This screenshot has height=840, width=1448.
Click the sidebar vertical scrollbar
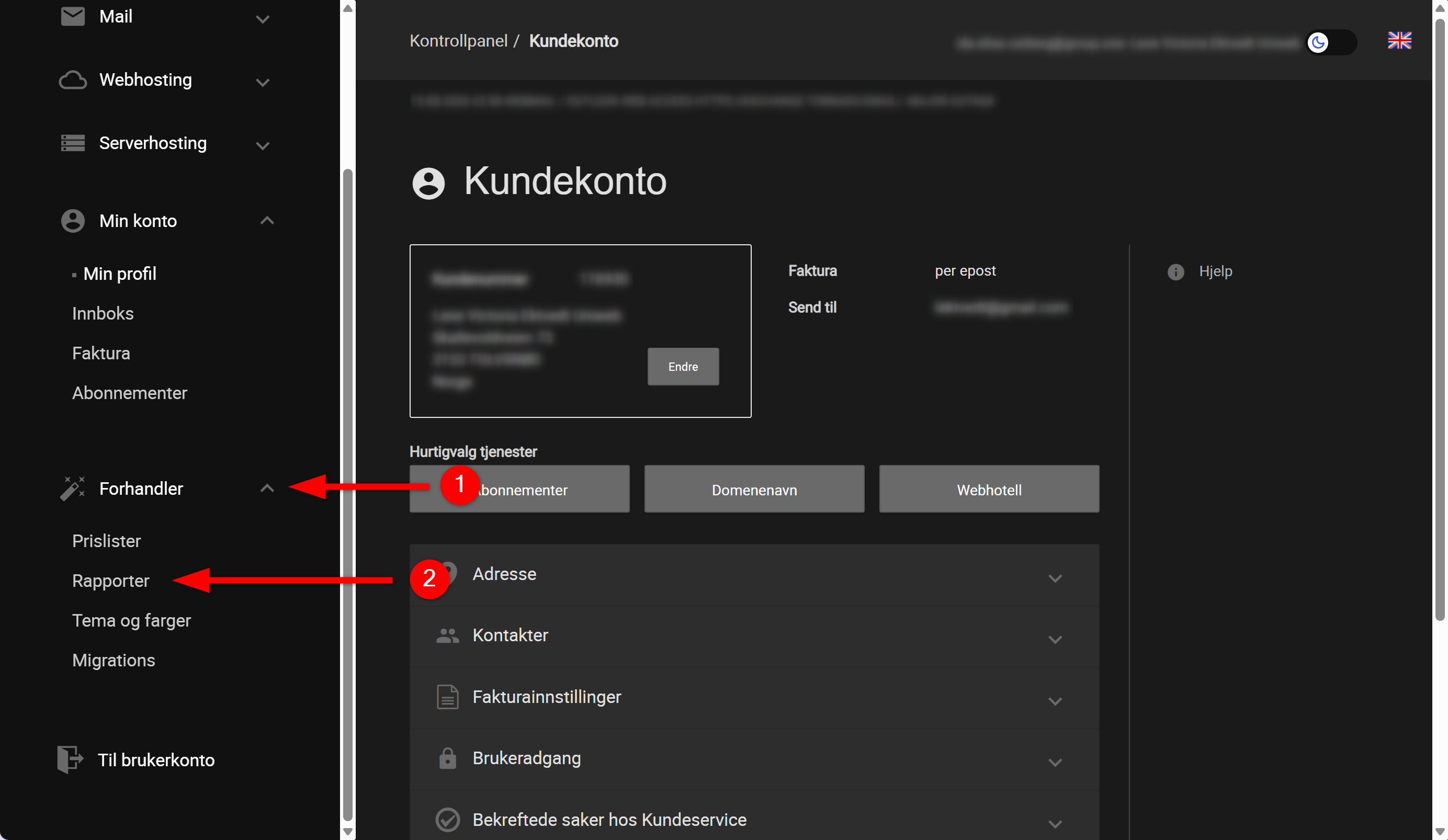[x=347, y=494]
